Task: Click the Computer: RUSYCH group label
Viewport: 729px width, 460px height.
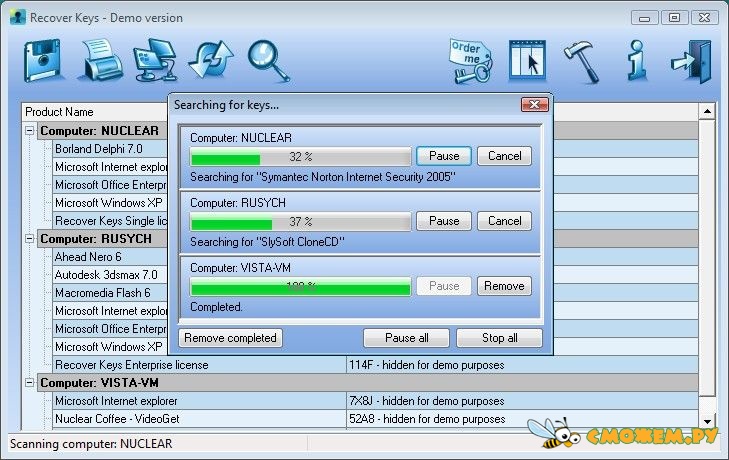Action: tap(96, 239)
